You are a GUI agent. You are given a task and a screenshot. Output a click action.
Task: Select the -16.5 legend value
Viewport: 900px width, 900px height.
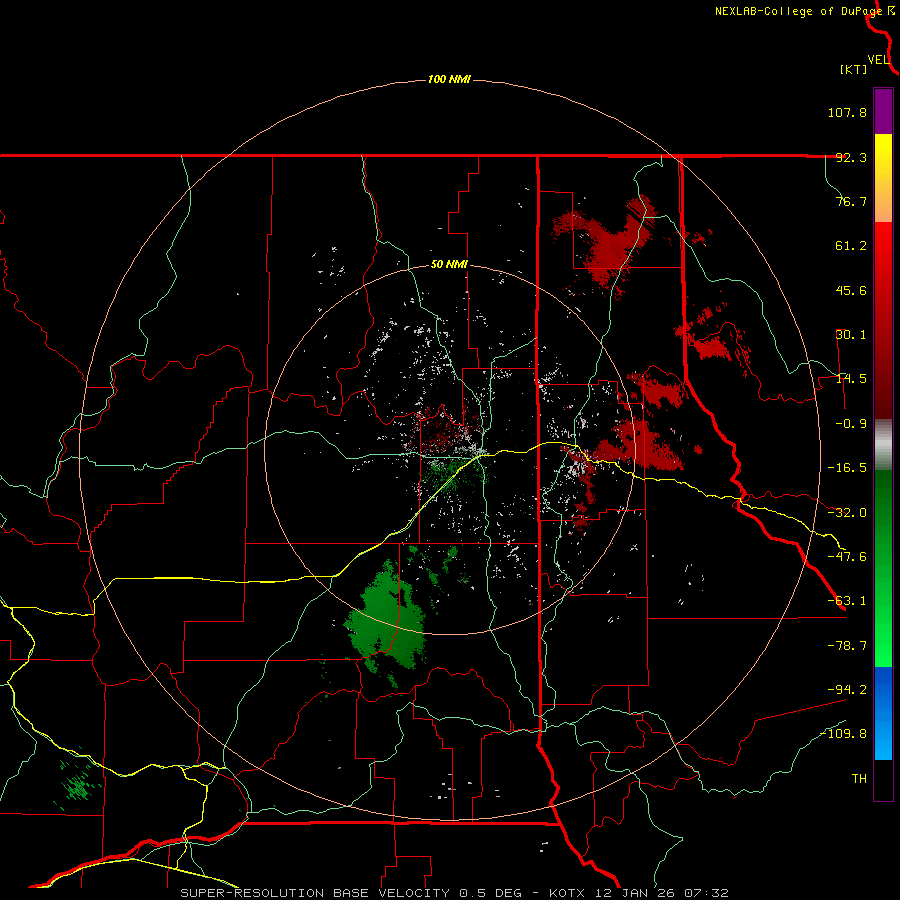[847, 468]
